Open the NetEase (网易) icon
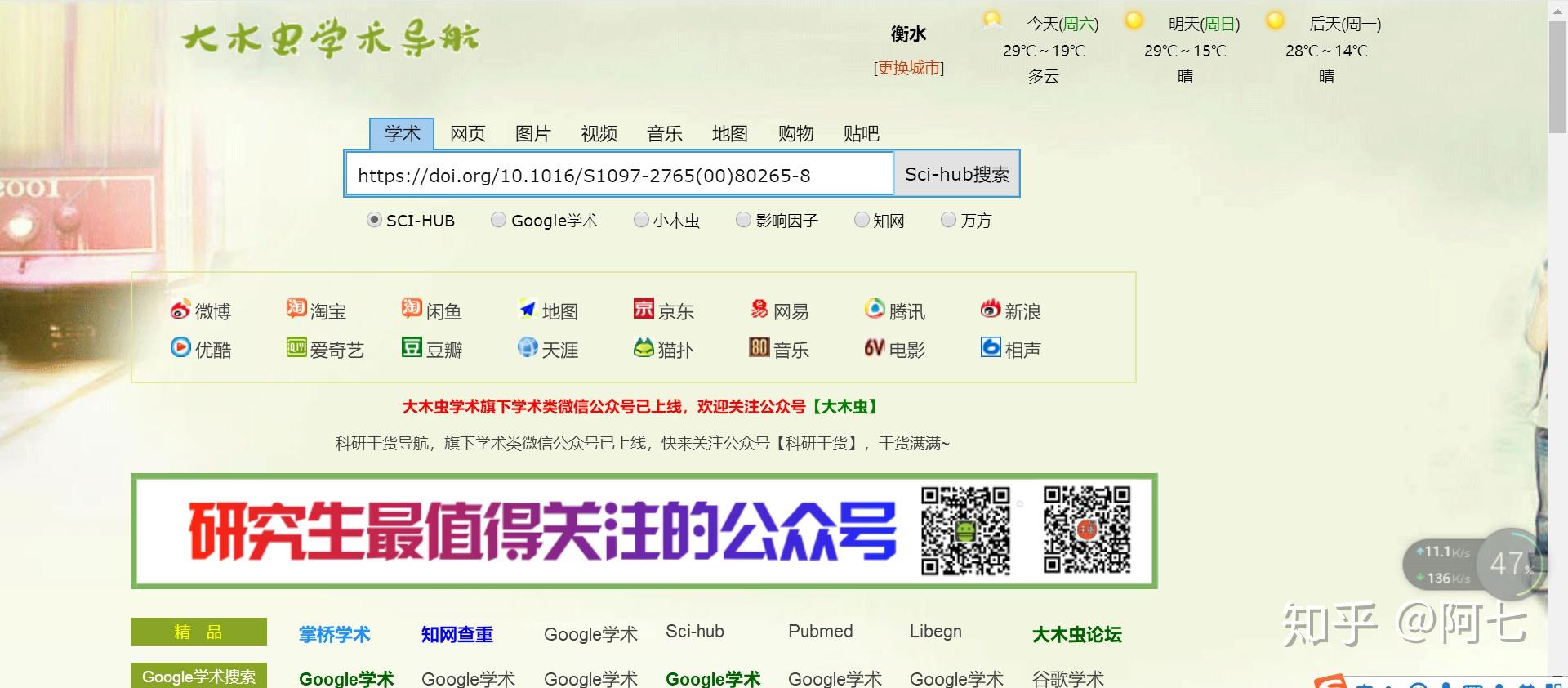Screen dimensions: 1568x688 759,309
